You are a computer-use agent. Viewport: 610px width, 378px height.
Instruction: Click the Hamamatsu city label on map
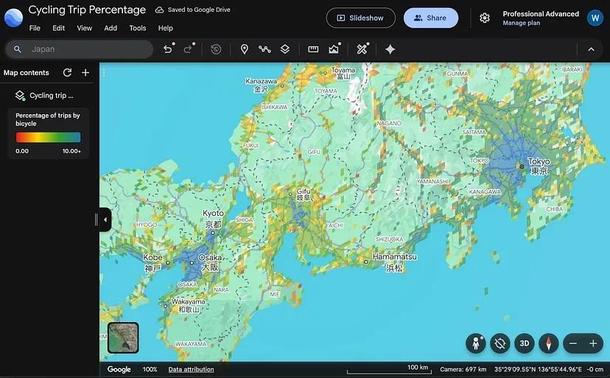(x=394, y=262)
